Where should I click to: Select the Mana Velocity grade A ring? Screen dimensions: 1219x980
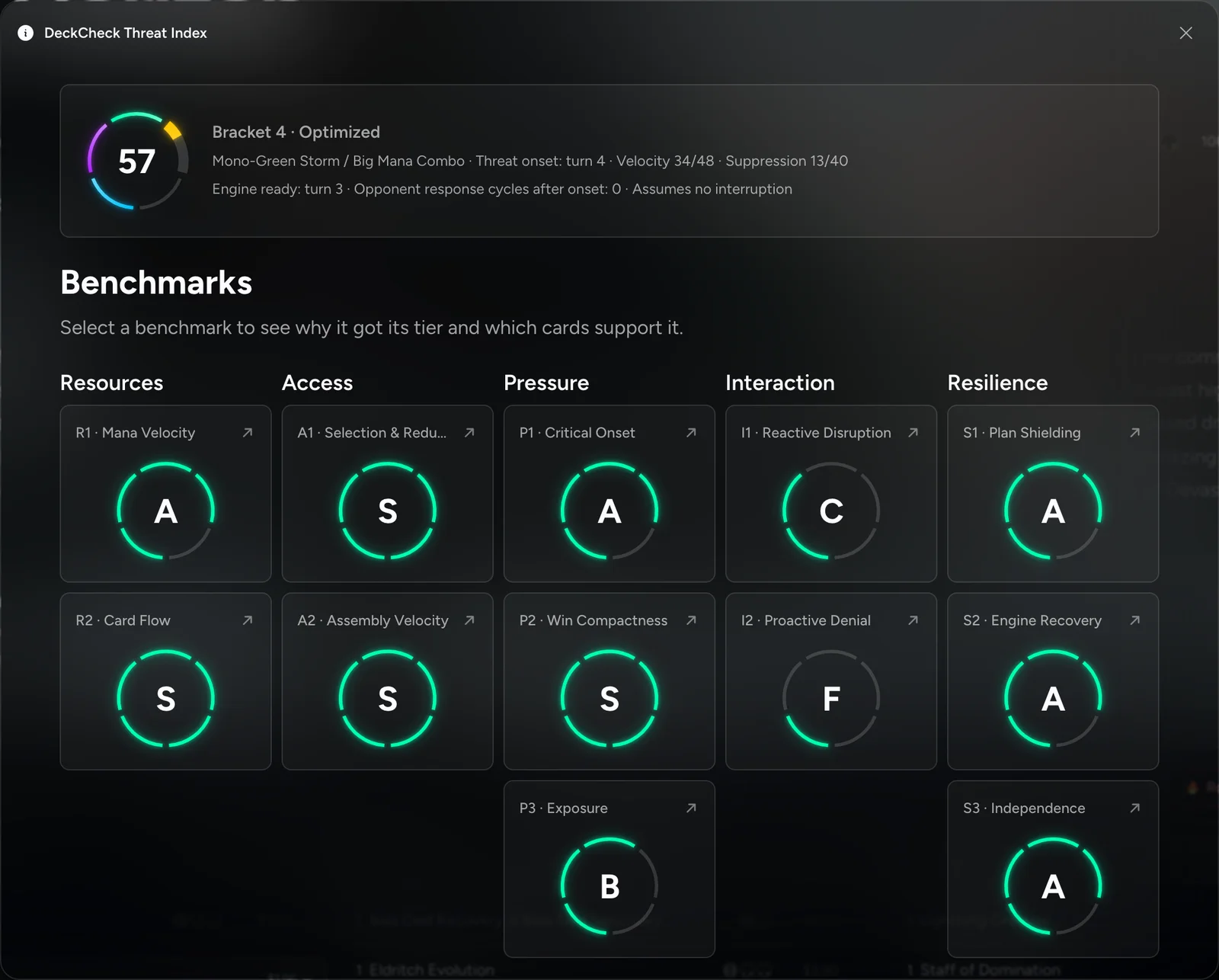point(165,511)
